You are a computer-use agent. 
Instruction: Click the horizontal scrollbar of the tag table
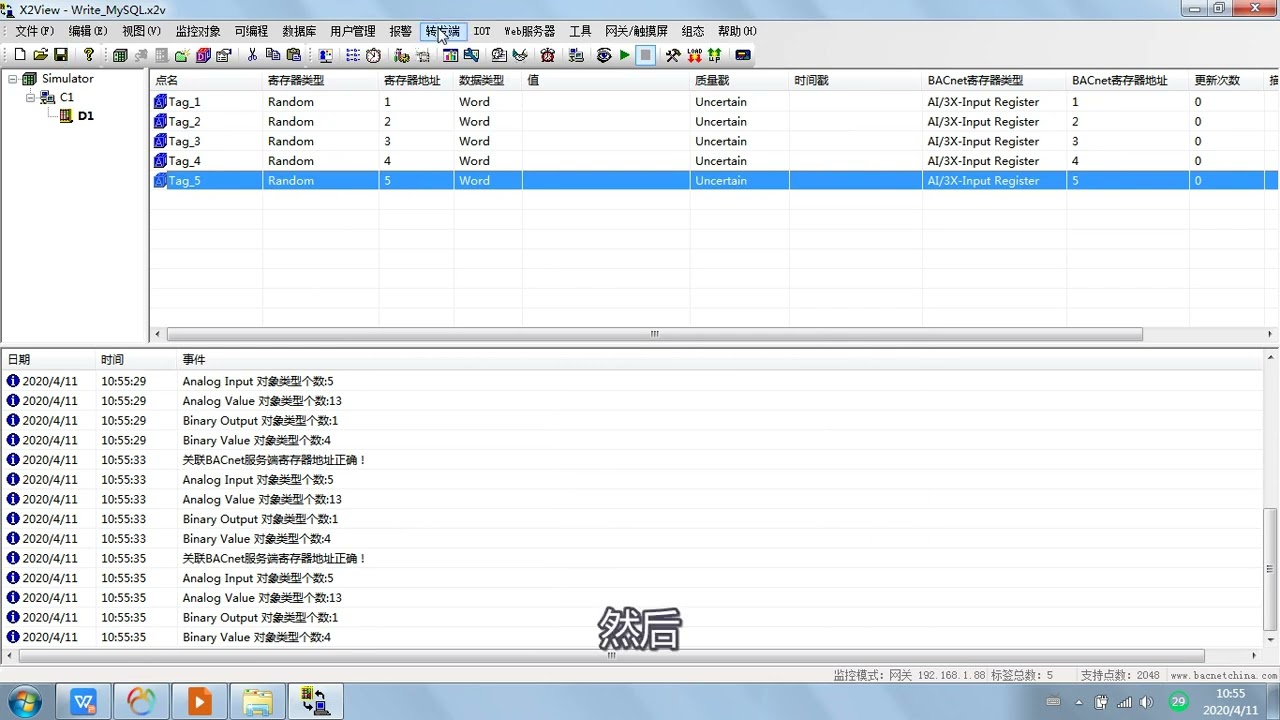[x=654, y=335]
